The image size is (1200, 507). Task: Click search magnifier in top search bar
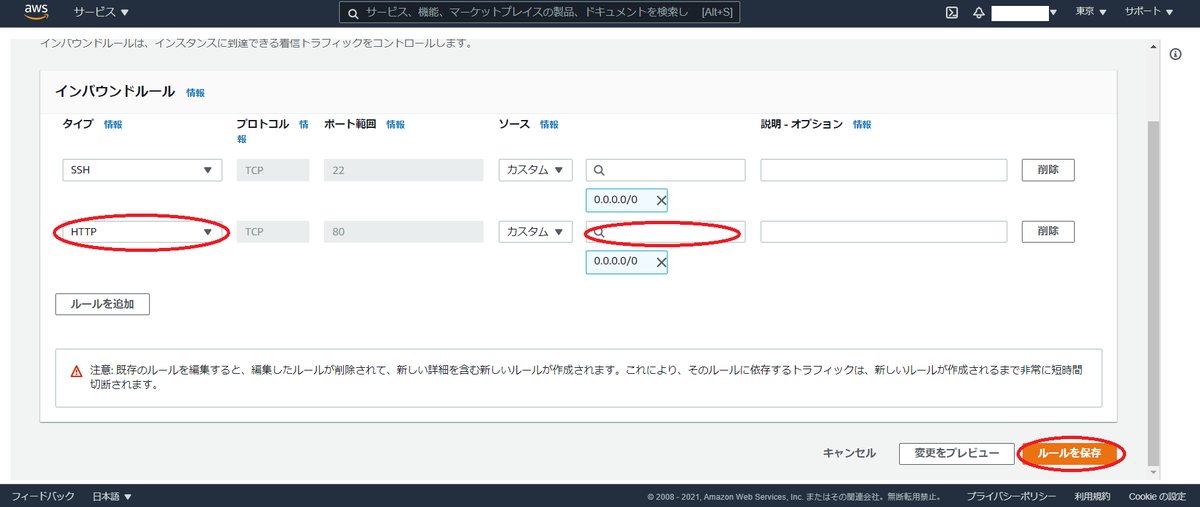click(352, 13)
